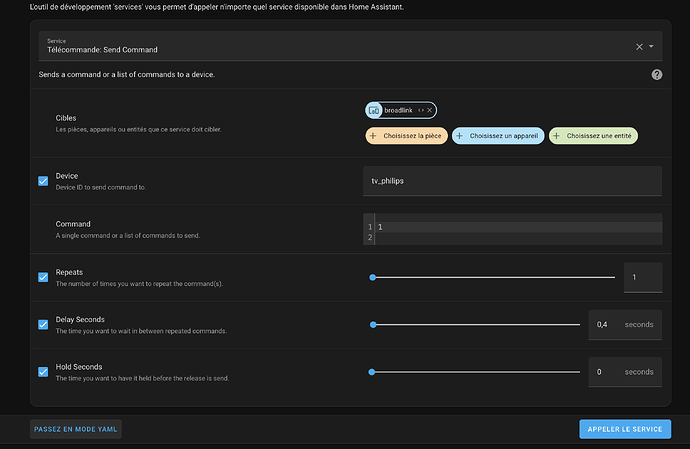Uncheck the Device checkbox
This screenshot has height=449, width=690.
pos(43,181)
